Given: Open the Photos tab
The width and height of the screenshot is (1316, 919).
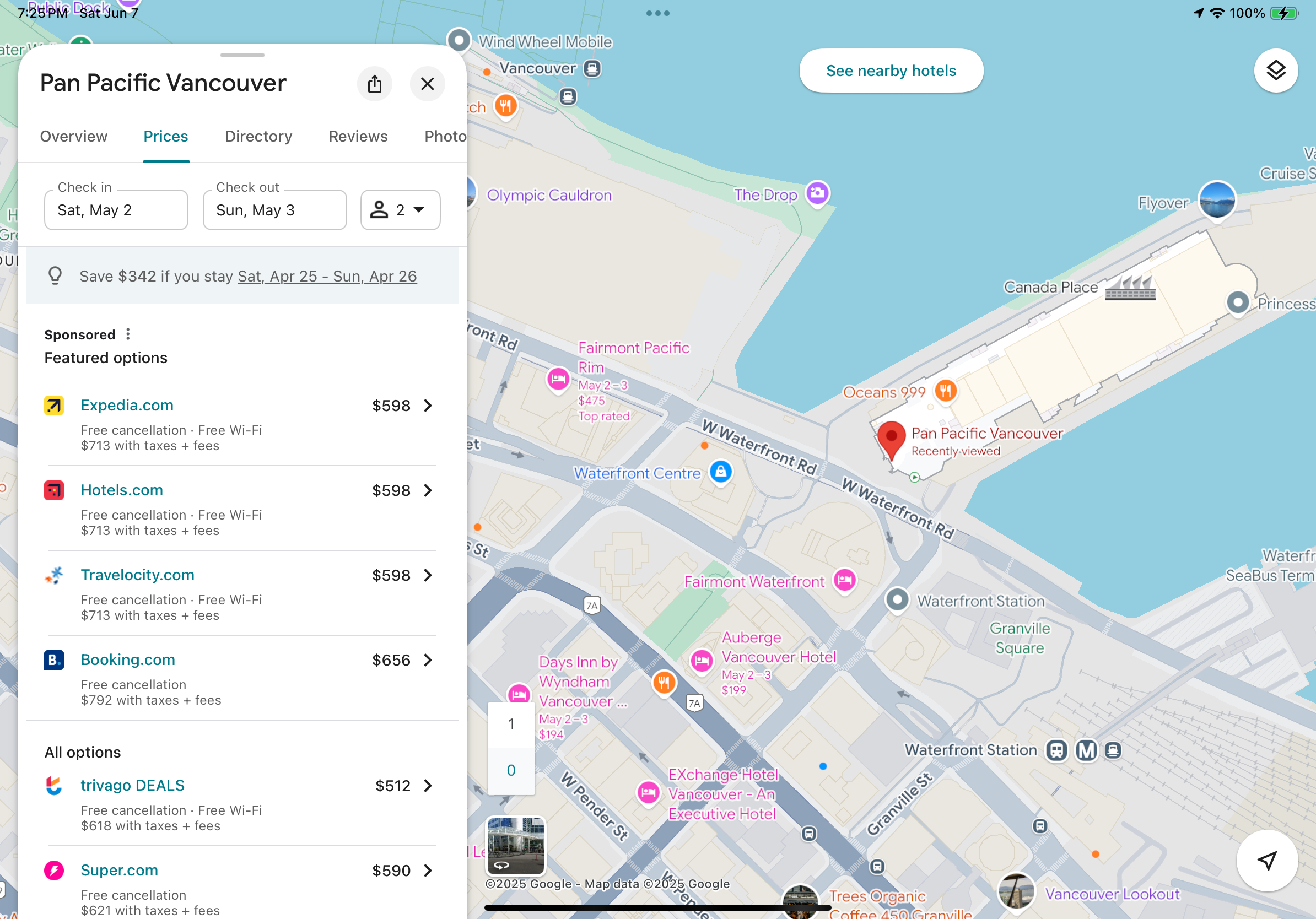Looking at the screenshot, I should pos(445,136).
